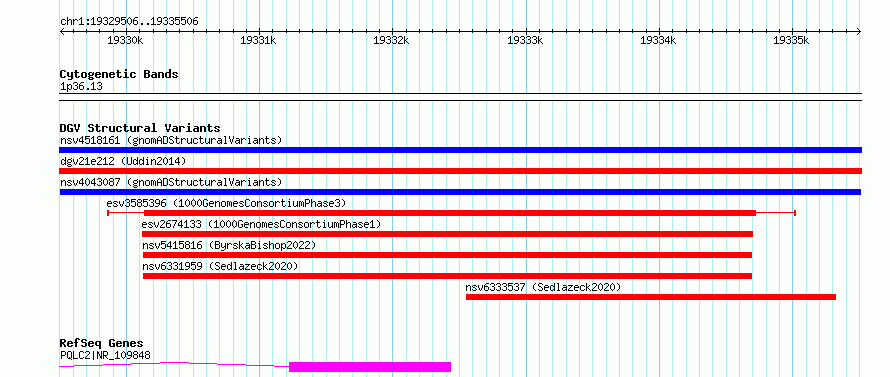Click the 1p36.13 band label

pyautogui.click(x=81, y=87)
